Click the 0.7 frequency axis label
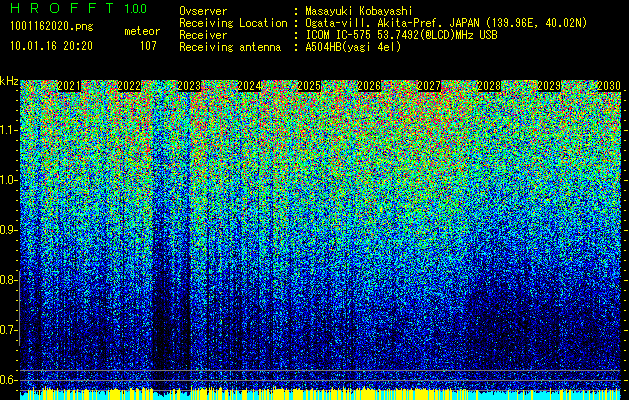 [9, 330]
